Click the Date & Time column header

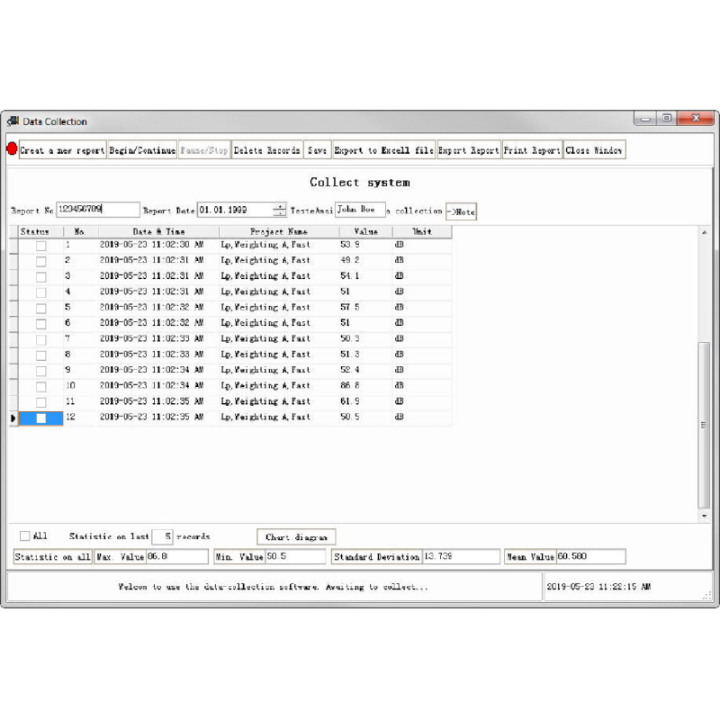[x=158, y=231]
